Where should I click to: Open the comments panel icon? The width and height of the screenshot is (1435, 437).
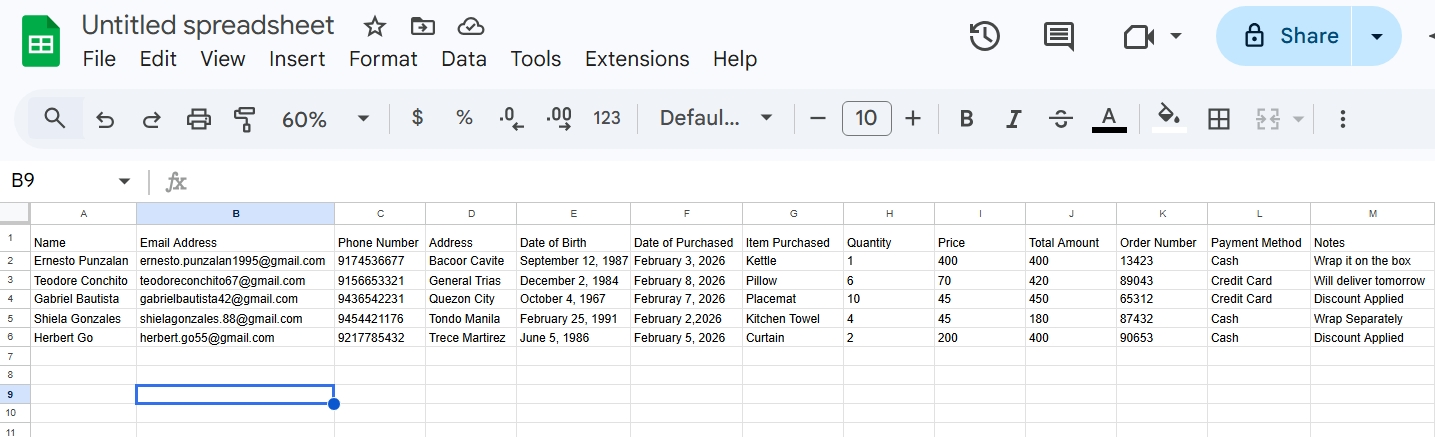click(x=1058, y=36)
